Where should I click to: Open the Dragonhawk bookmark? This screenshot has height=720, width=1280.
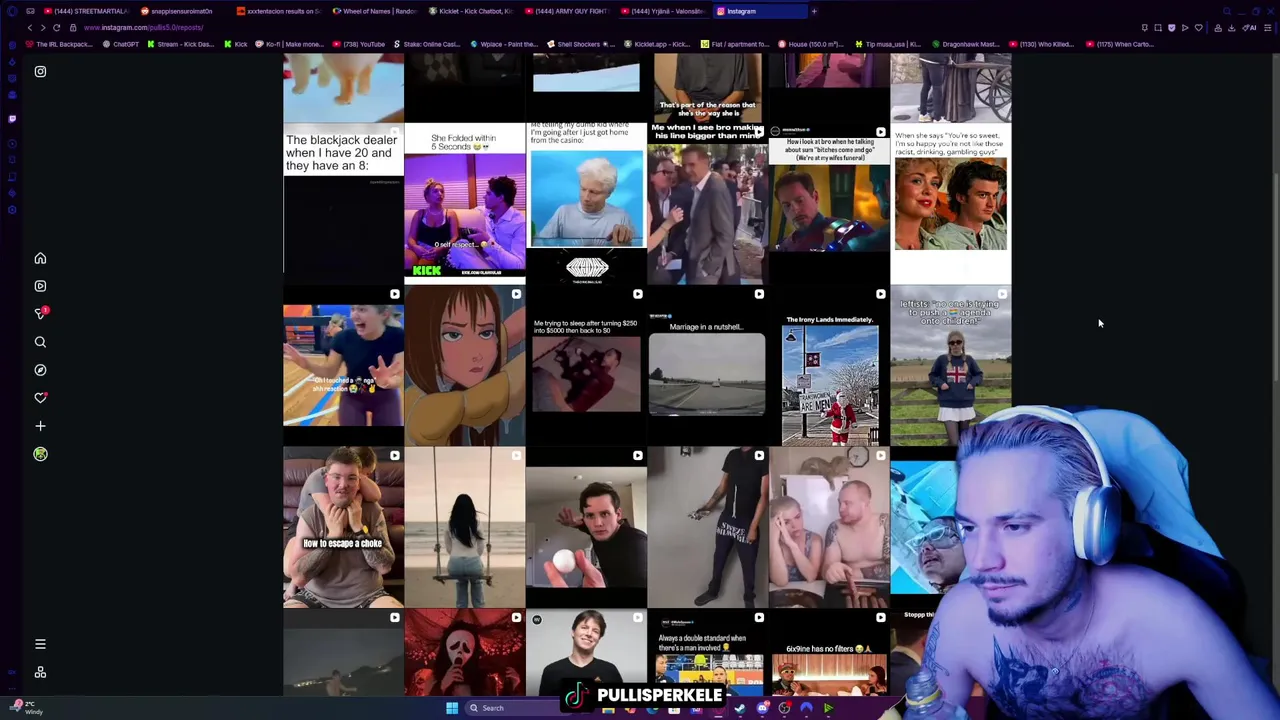tap(964, 44)
